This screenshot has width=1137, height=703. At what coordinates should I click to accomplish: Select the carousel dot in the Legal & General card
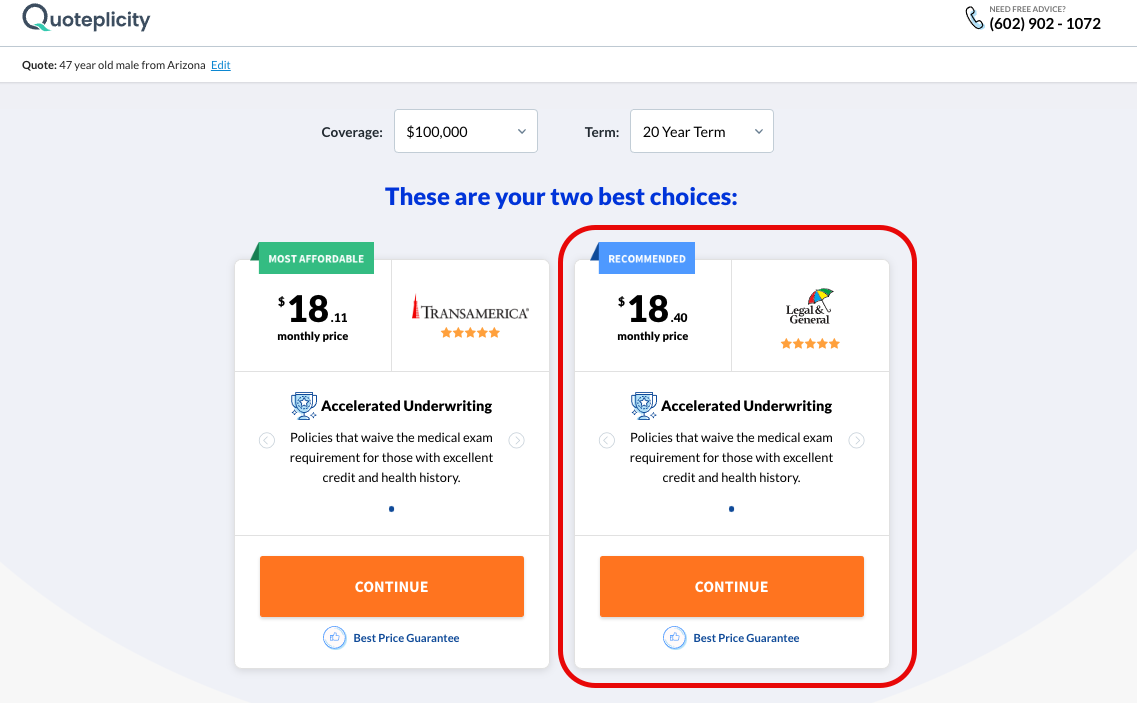[732, 509]
